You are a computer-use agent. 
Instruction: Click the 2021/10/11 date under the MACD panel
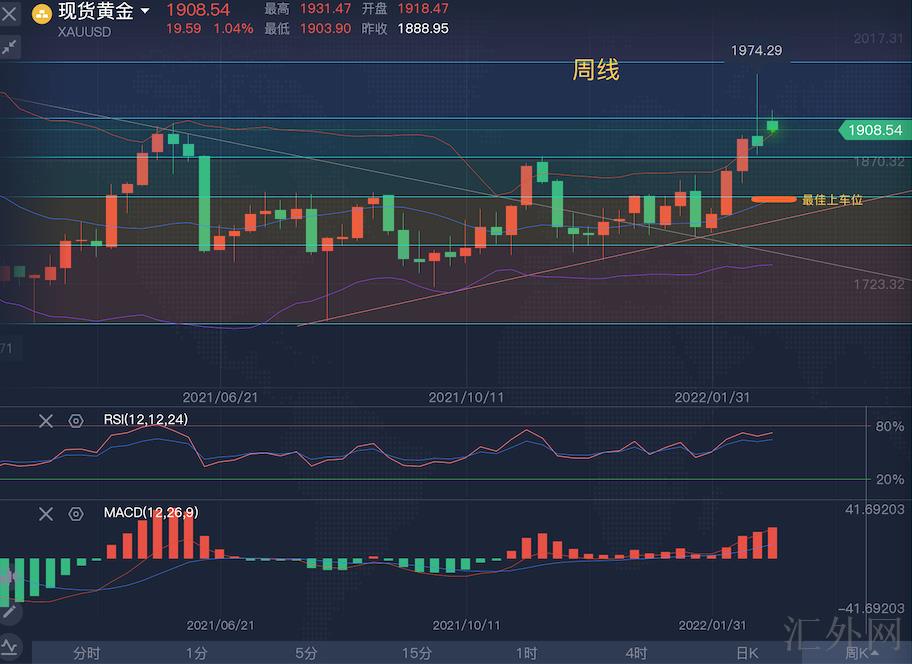[x=466, y=625]
